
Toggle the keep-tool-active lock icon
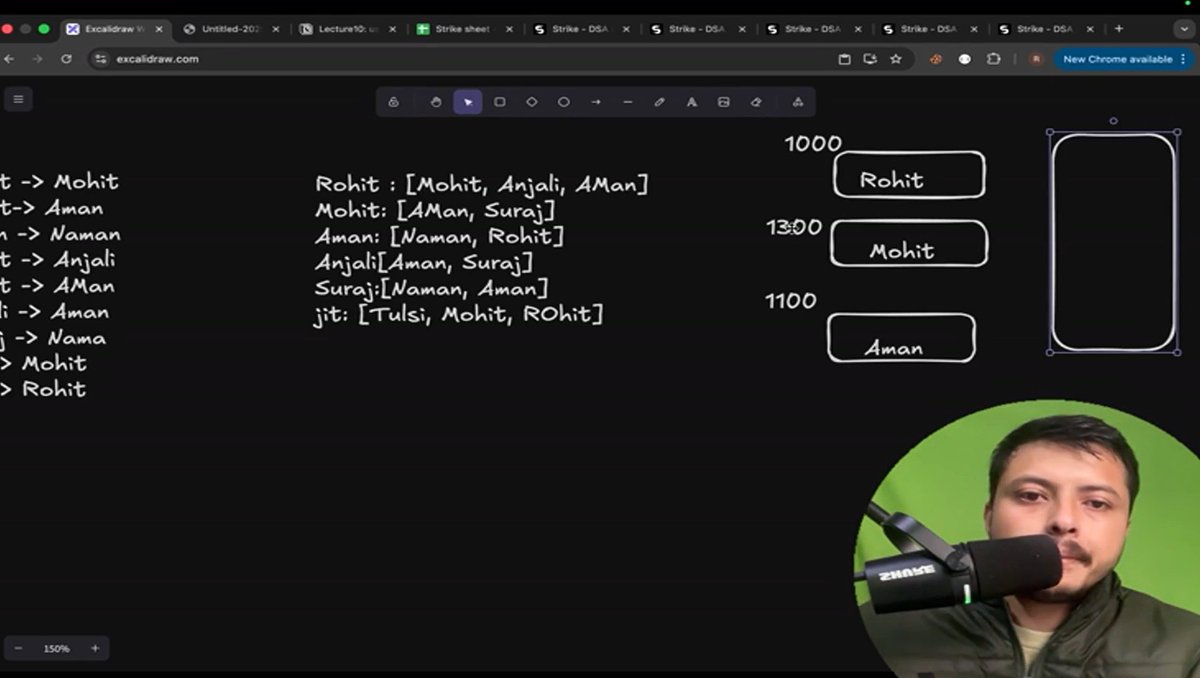tap(394, 102)
